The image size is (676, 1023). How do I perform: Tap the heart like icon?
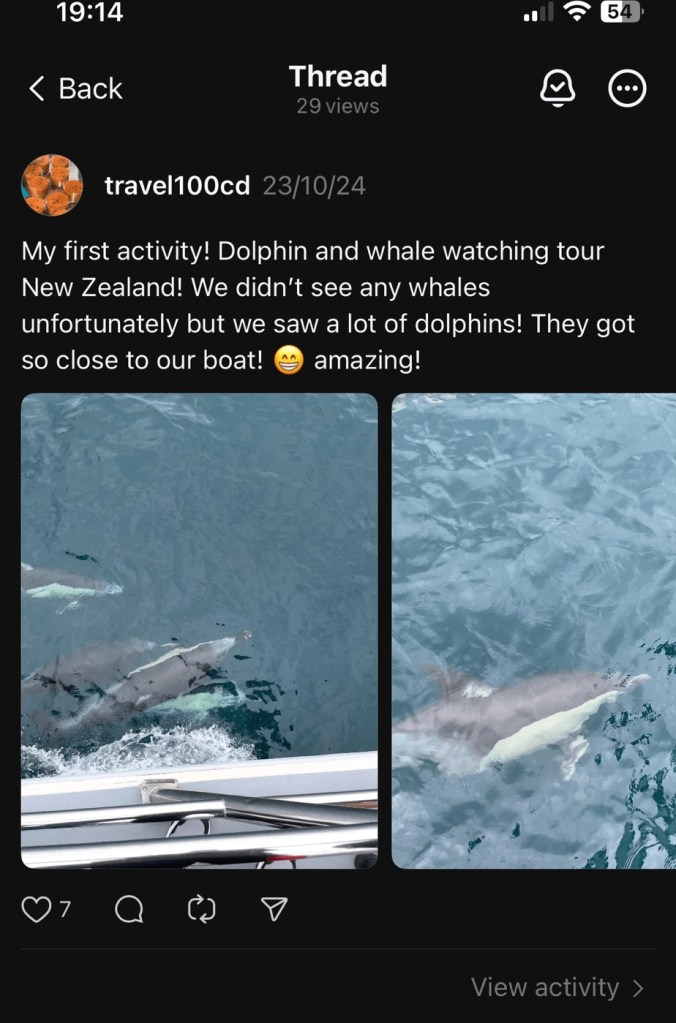[36, 909]
